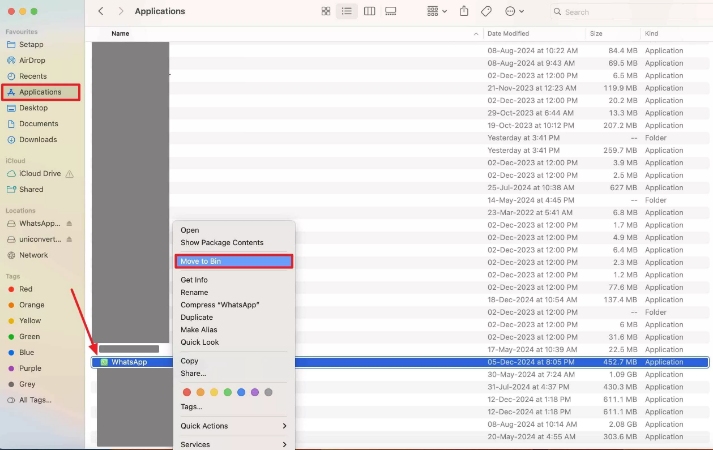This screenshot has height=450, width=713.
Task: Click the Share icon in the toolbar
Action: point(464,11)
